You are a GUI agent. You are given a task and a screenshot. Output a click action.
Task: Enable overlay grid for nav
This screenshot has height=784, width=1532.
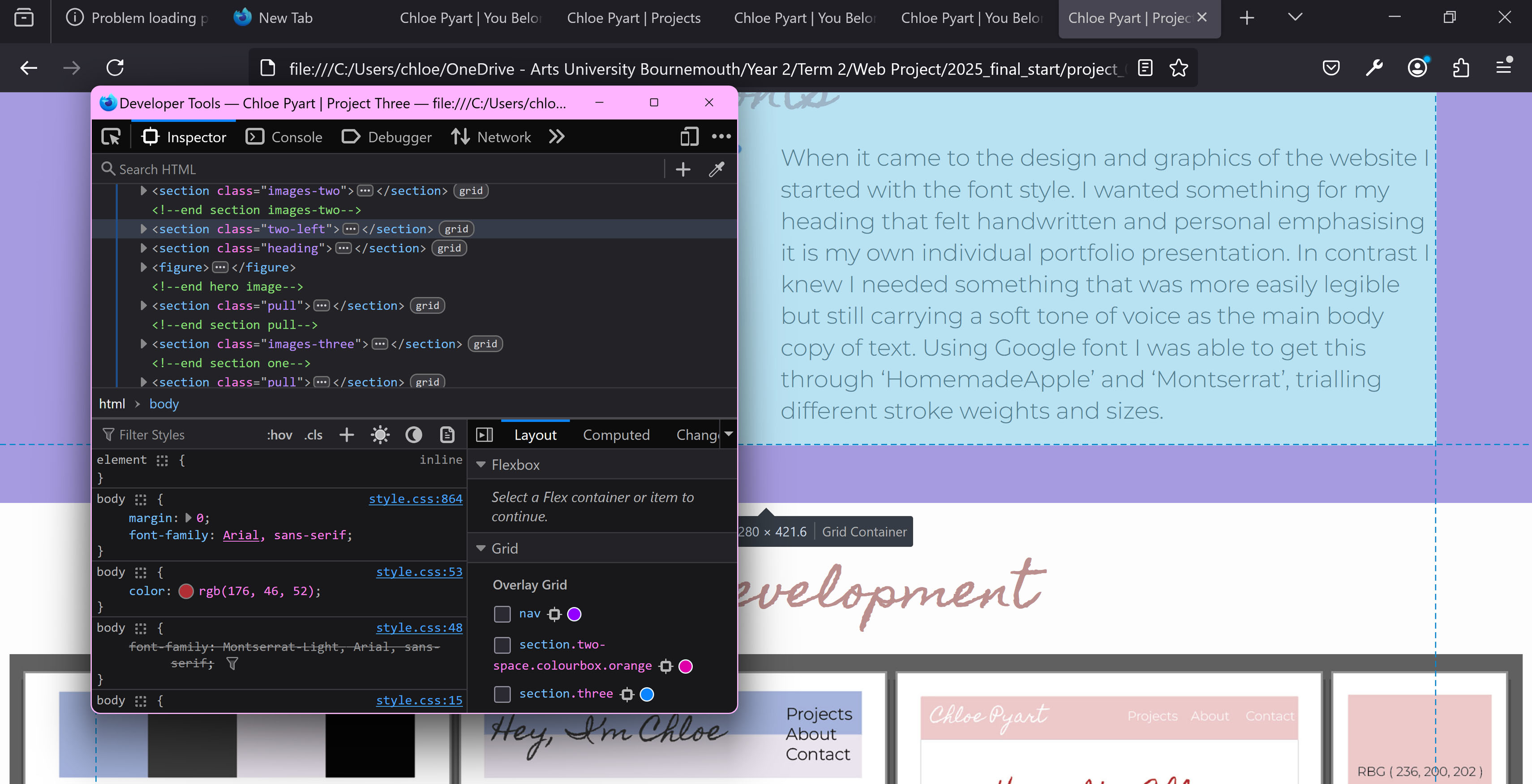click(x=502, y=614)
